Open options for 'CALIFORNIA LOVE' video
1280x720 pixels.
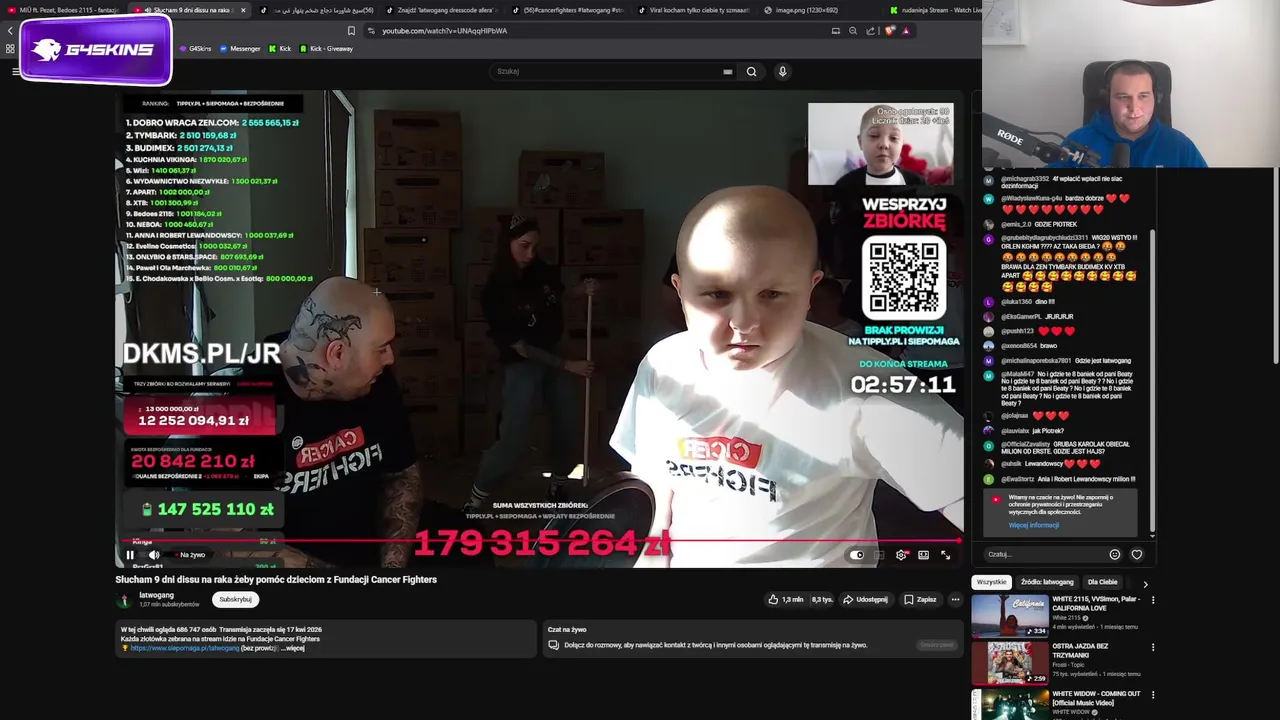click(1153, 600)
